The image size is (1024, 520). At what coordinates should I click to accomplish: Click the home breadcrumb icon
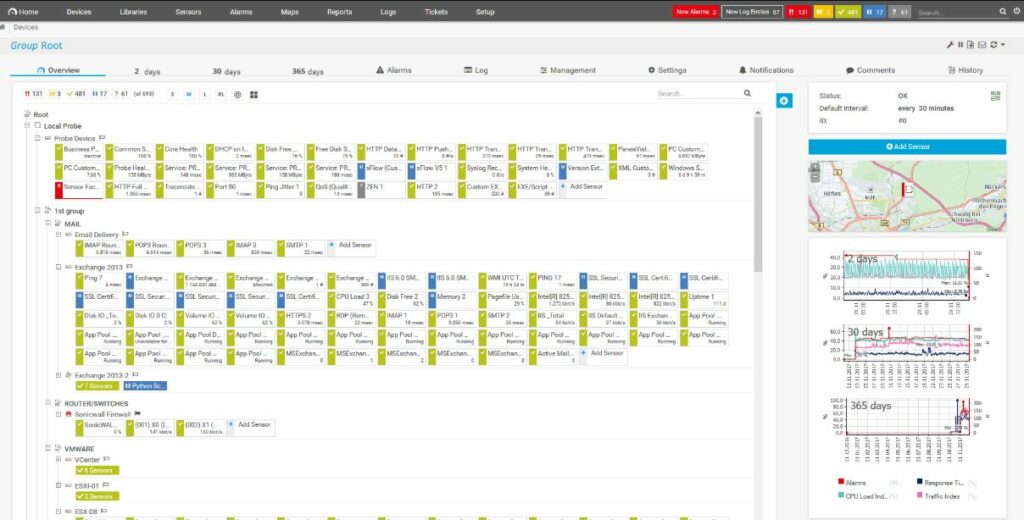click(3, 27)
